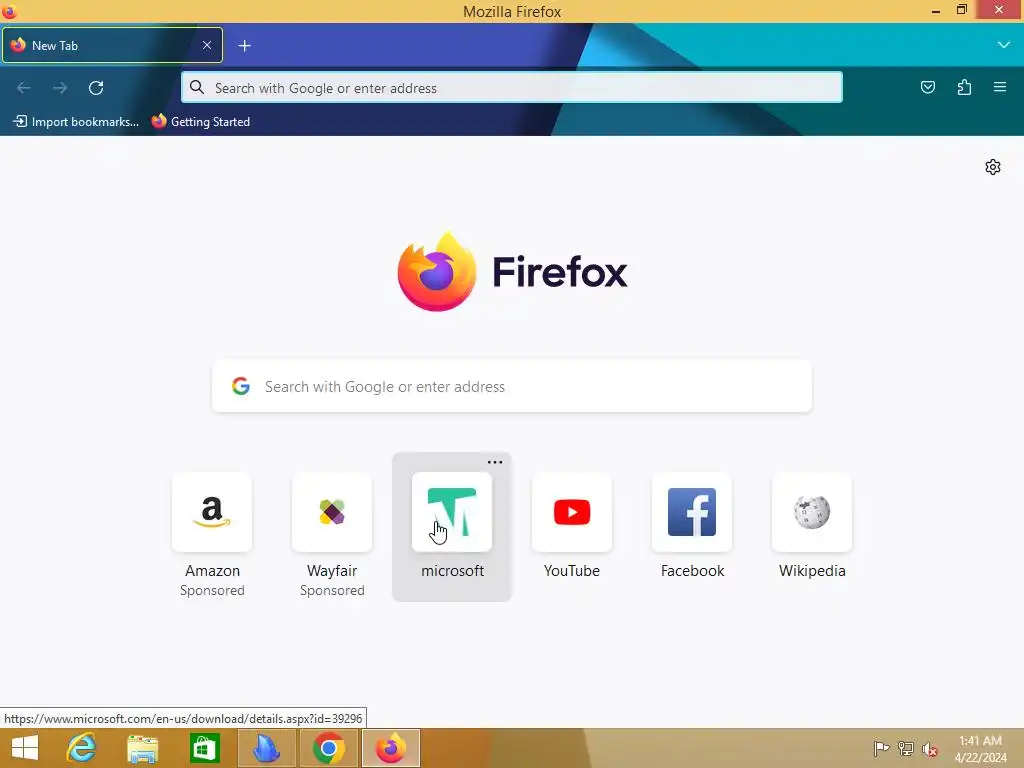Click the Google logo in search box
Screen dimensions: 1024x768
tap(241, 386)
